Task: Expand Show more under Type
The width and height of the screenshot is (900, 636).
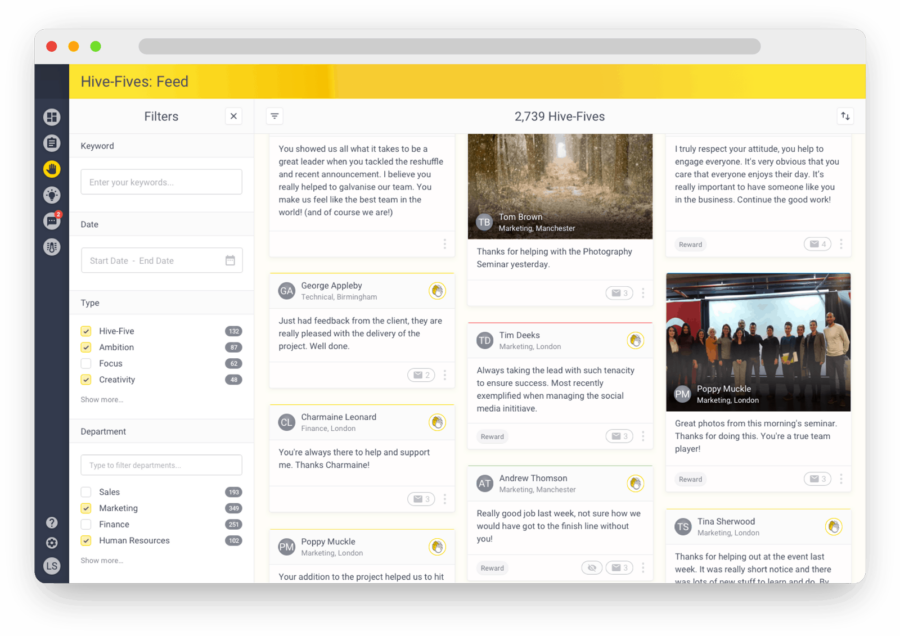Action: tap(102, 400)
